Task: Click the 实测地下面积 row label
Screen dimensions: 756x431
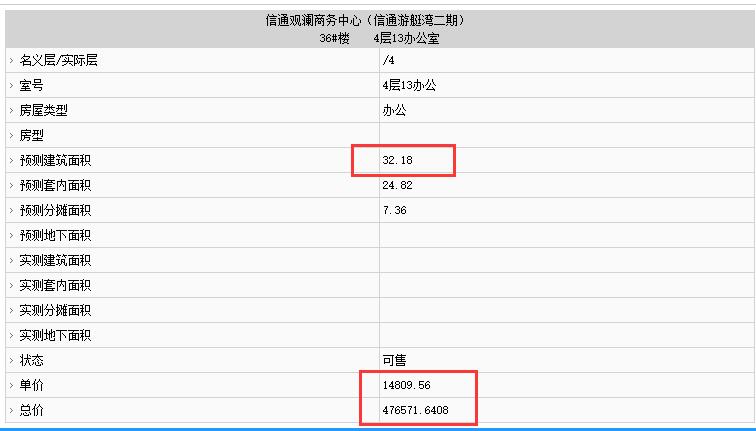Action: pyautogui.click(x=55, y=336)
